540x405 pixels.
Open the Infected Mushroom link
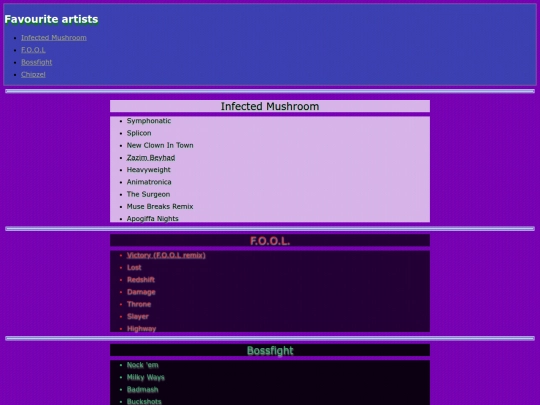tap(54, 38)
